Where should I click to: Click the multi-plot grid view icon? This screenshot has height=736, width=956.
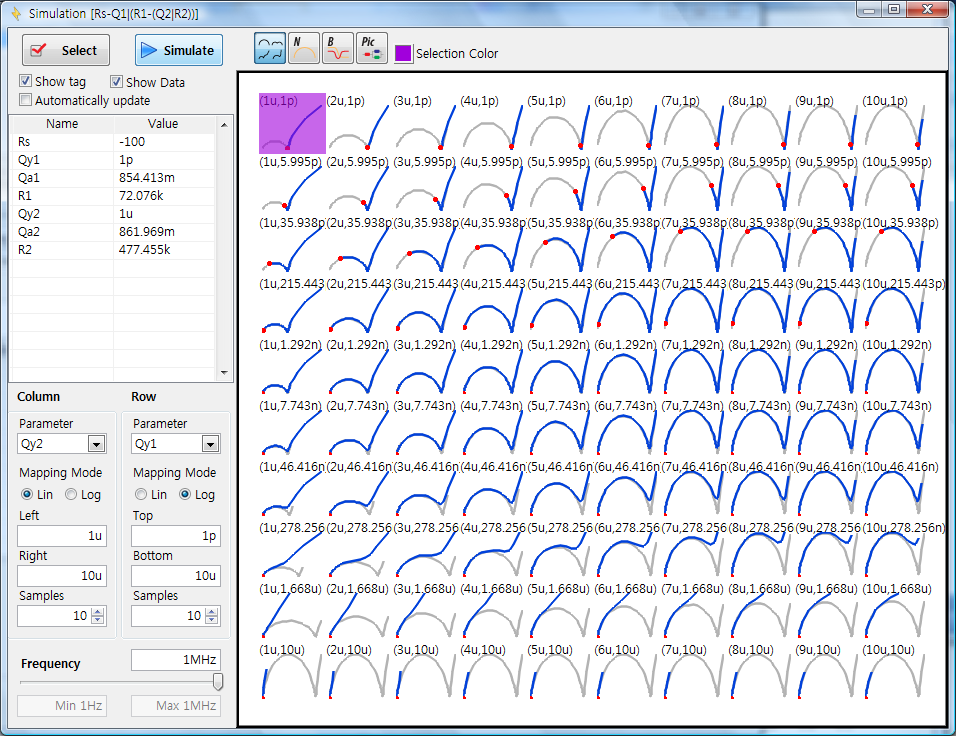tap(270, 49)
